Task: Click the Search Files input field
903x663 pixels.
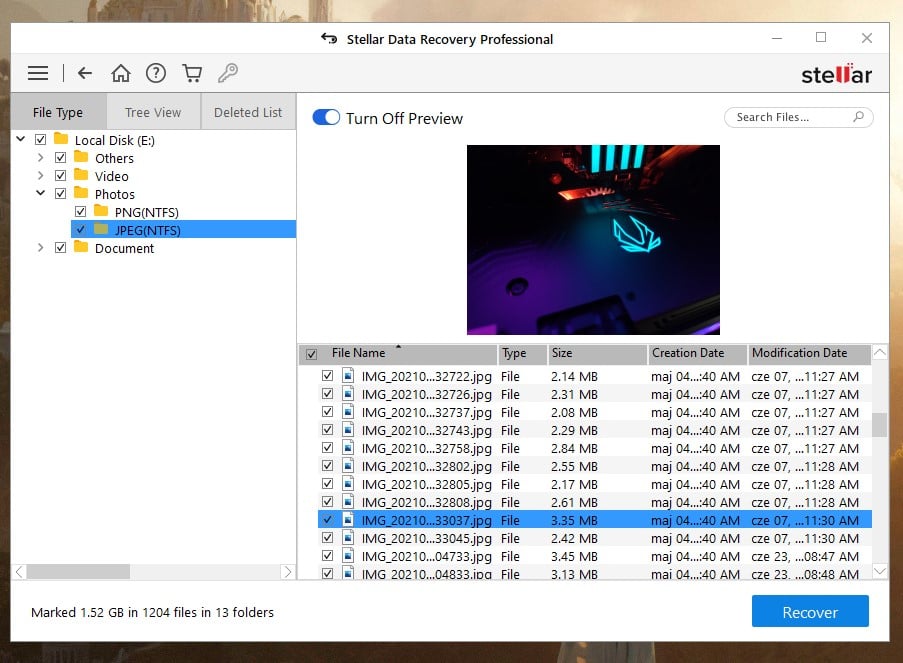Action: point(798,117)
